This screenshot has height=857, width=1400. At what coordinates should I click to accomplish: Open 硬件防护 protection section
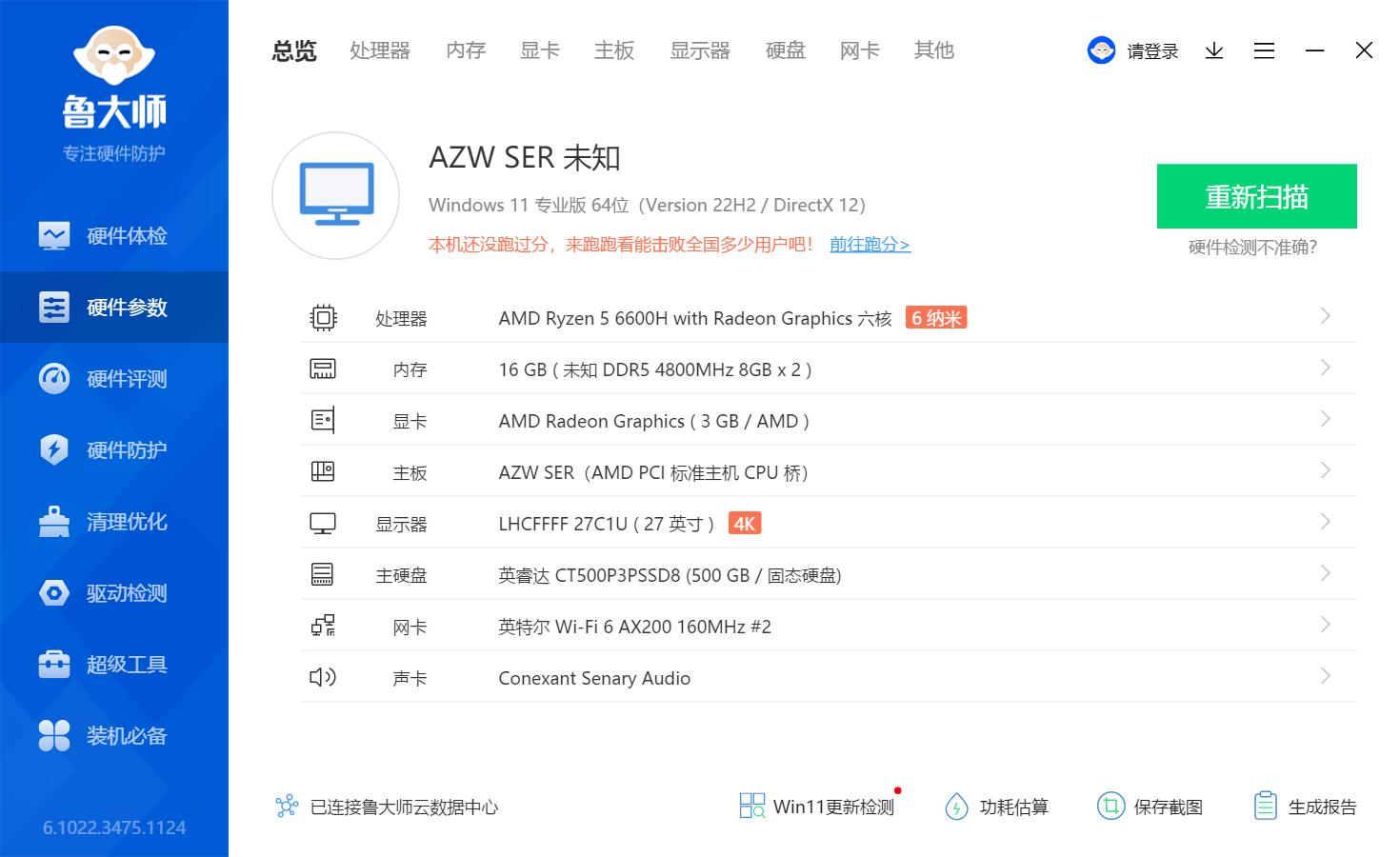(127, 449)
